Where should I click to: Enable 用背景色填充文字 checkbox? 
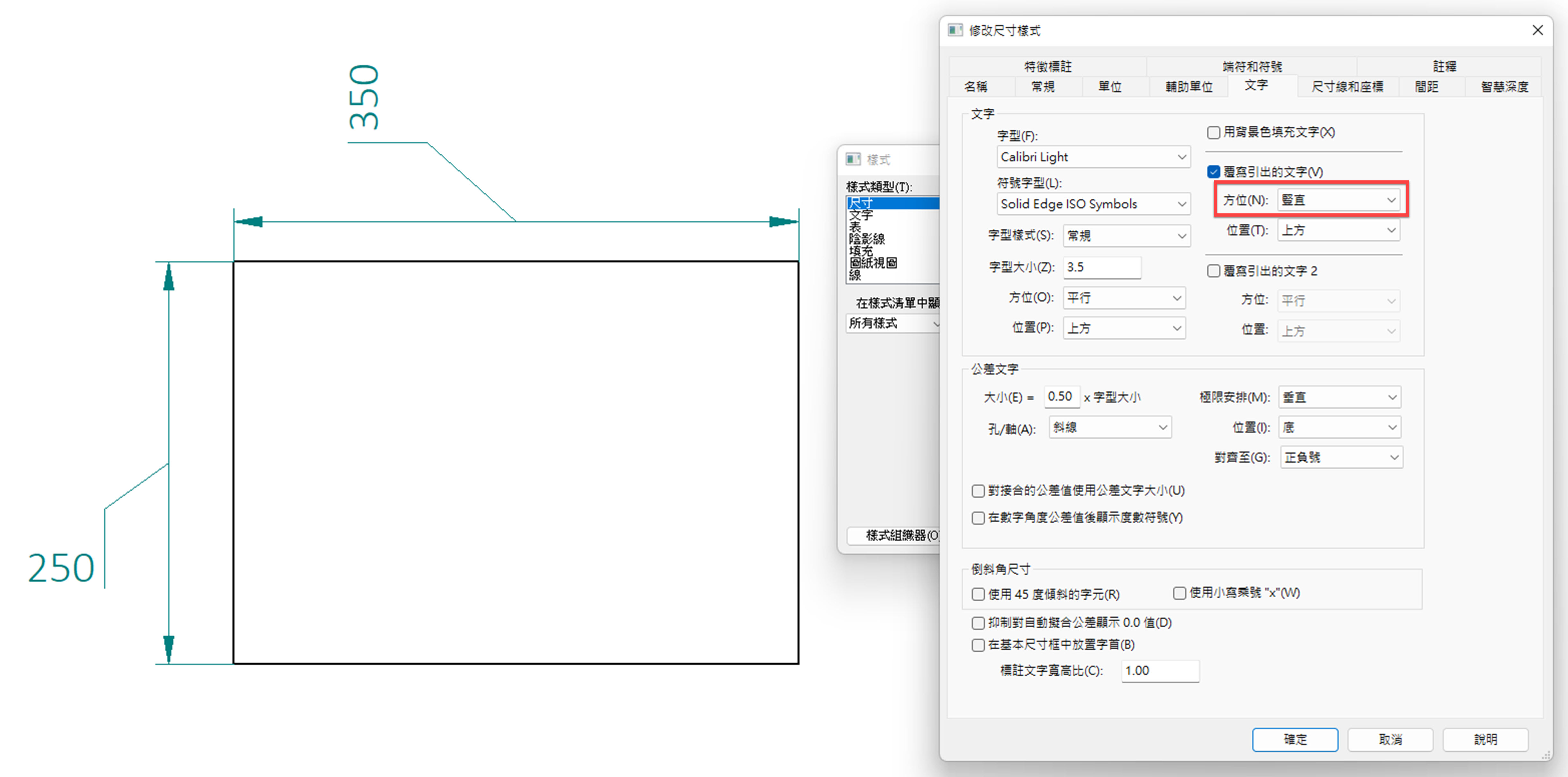(1213, 133)
